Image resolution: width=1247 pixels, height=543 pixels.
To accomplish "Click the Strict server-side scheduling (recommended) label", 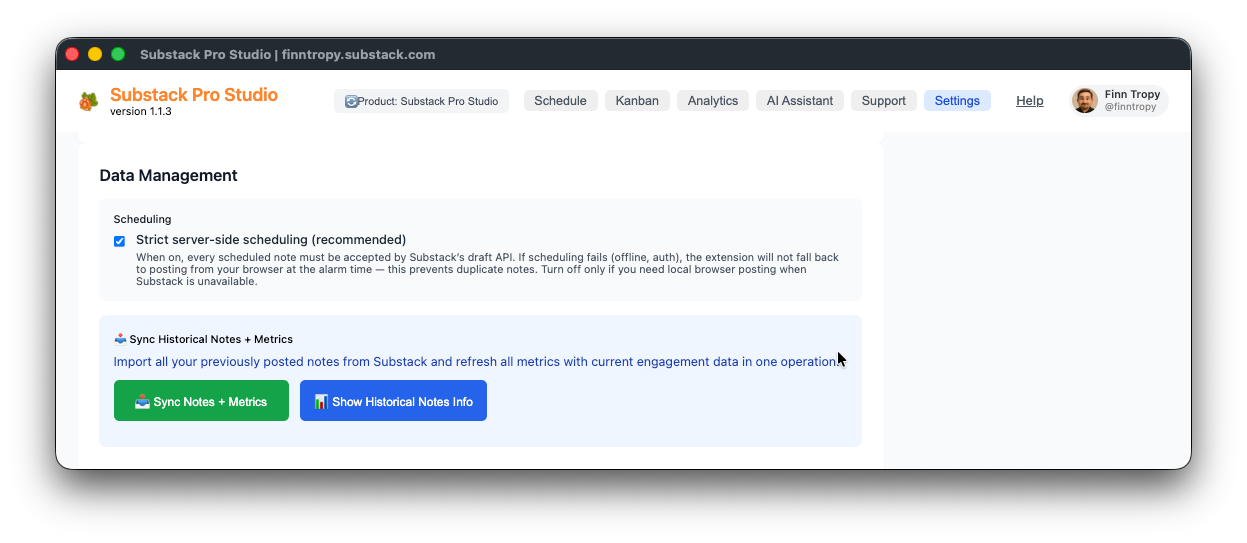I will 271,240.
